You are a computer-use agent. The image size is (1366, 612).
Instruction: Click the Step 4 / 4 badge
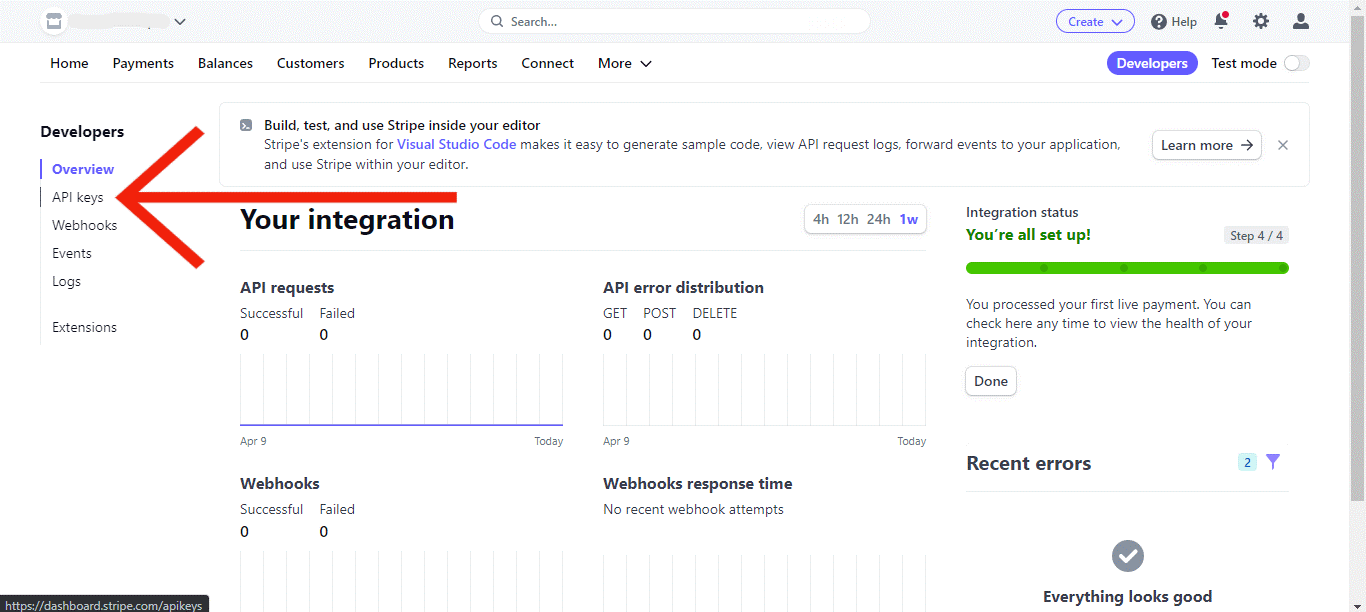(x=1256, y=236)
